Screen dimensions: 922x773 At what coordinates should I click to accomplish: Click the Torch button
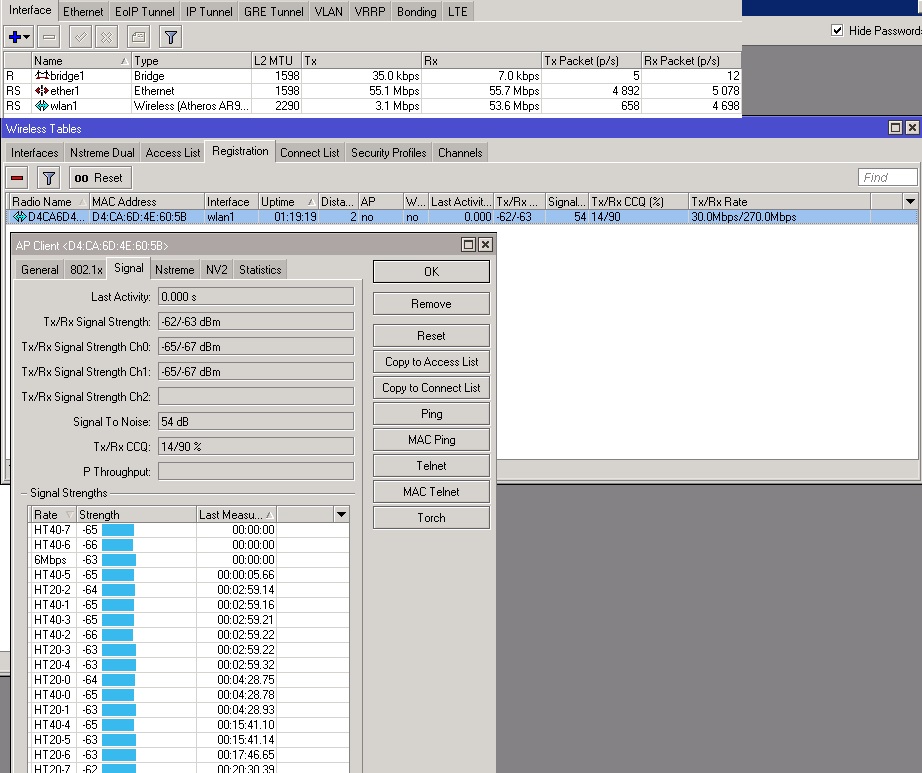(x=431, y=518)
